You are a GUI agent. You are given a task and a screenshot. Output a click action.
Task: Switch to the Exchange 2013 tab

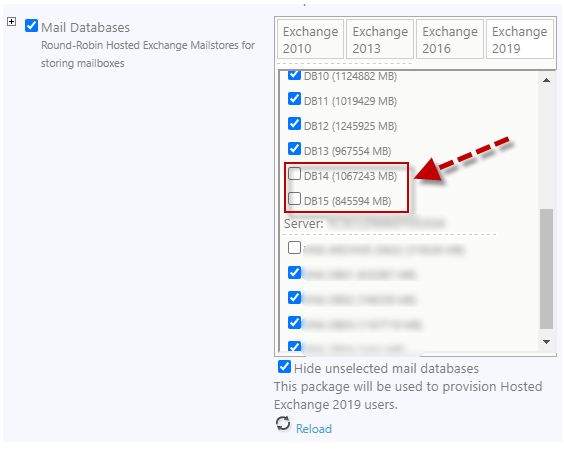pyautogui.click(x=380, y=40)
